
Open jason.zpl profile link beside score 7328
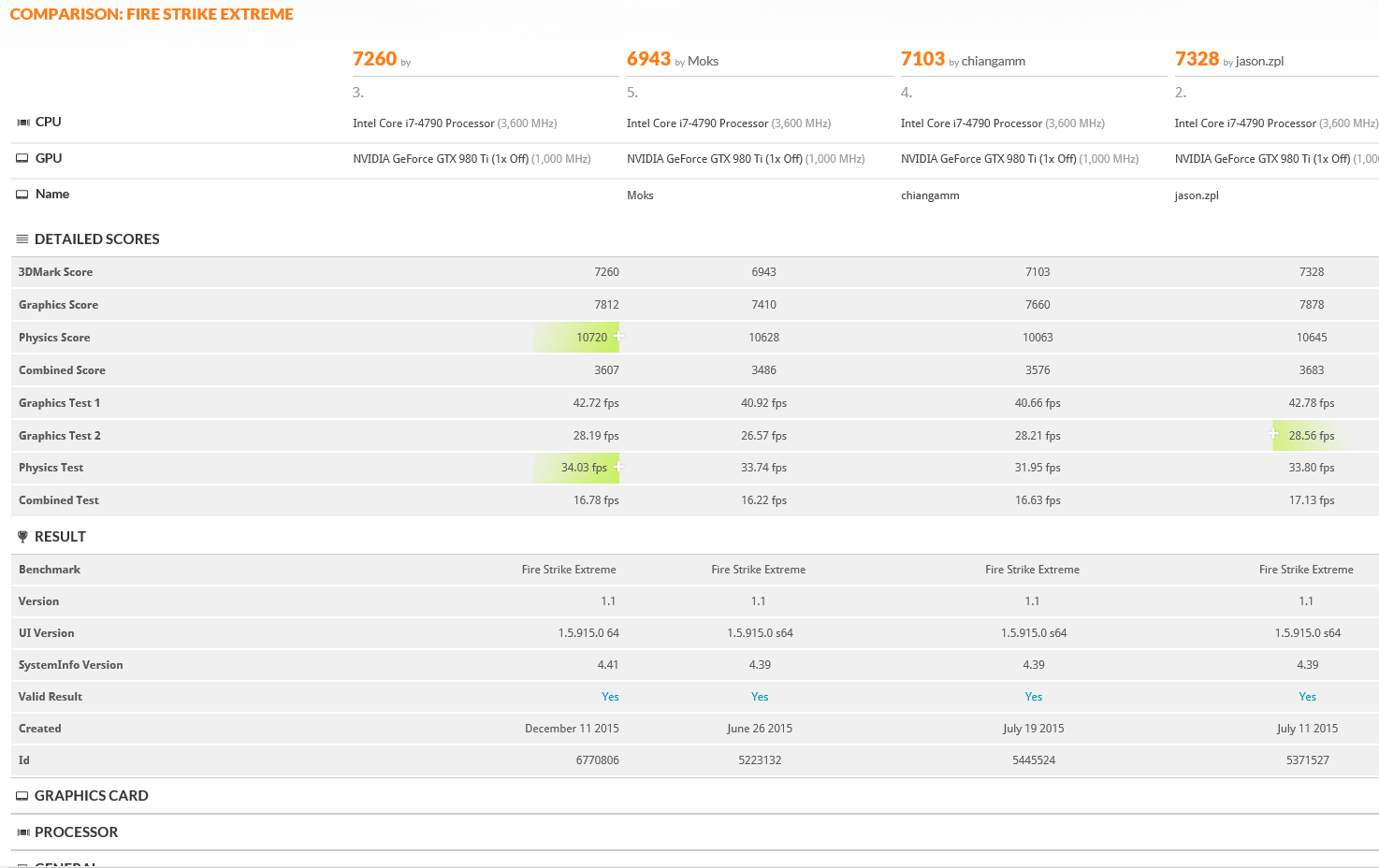tap(1259, 62)
